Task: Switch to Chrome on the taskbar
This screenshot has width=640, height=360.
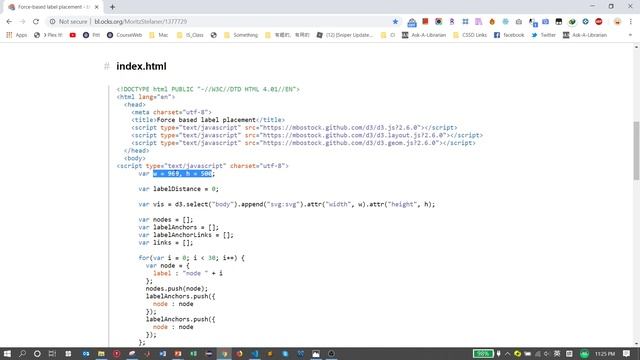Action: [x=224, y=353]
